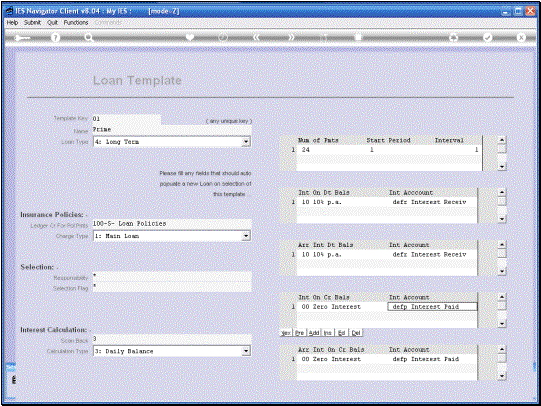Open the Functions menu
The height and width of the screenshot is (406, 541).
tap(76, 22)
